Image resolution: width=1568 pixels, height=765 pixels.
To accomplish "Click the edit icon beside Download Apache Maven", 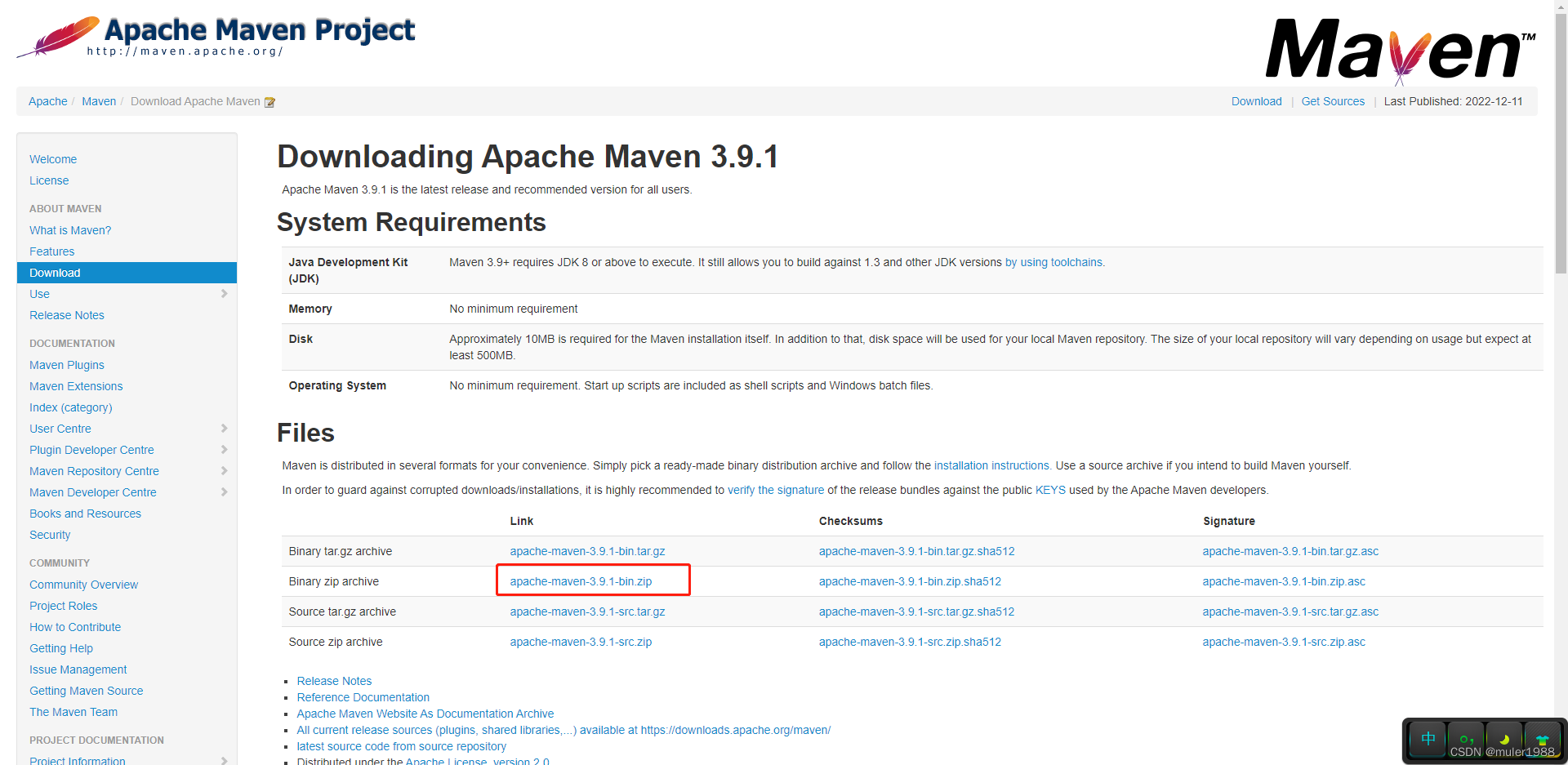I will pyautogui.click(x=269, y=102).
